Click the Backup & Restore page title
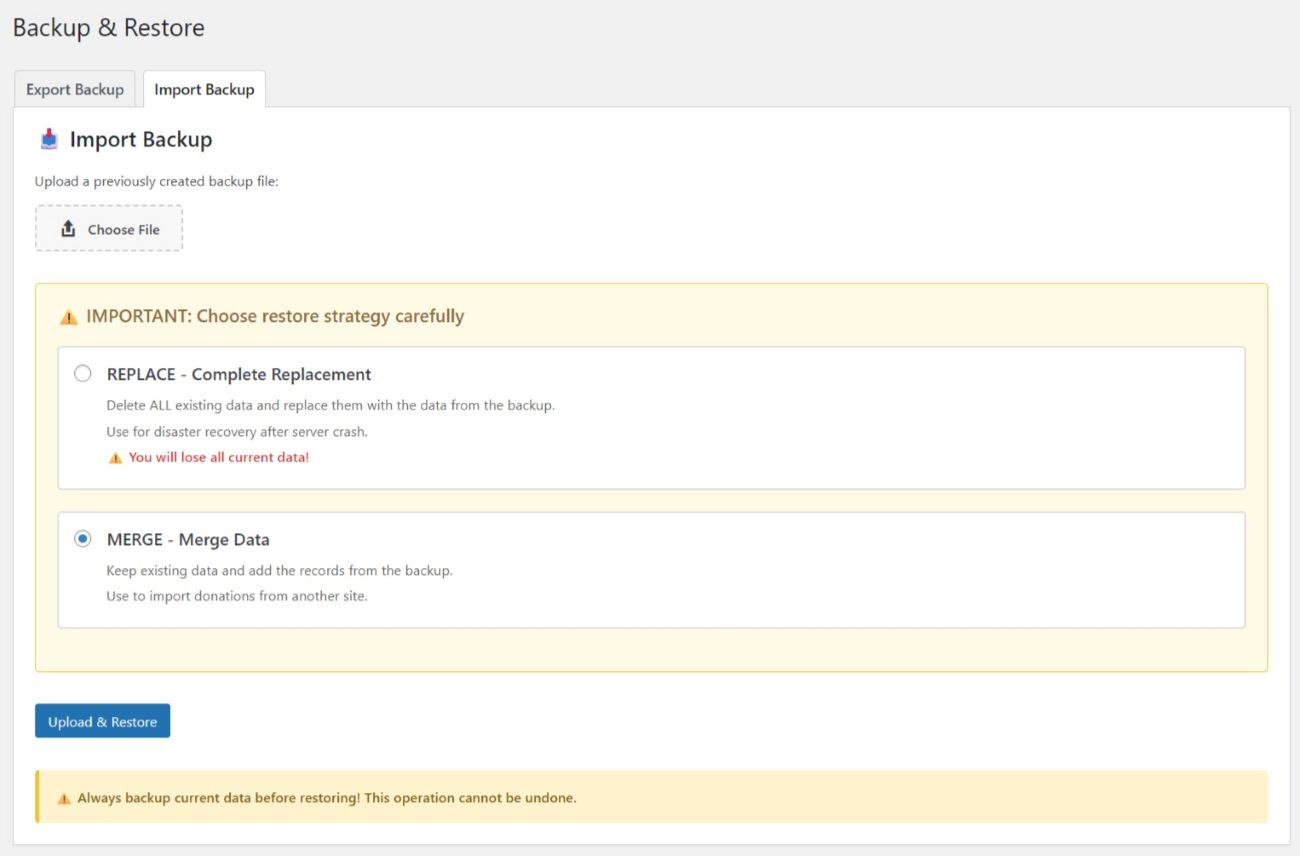 point(107,27)
